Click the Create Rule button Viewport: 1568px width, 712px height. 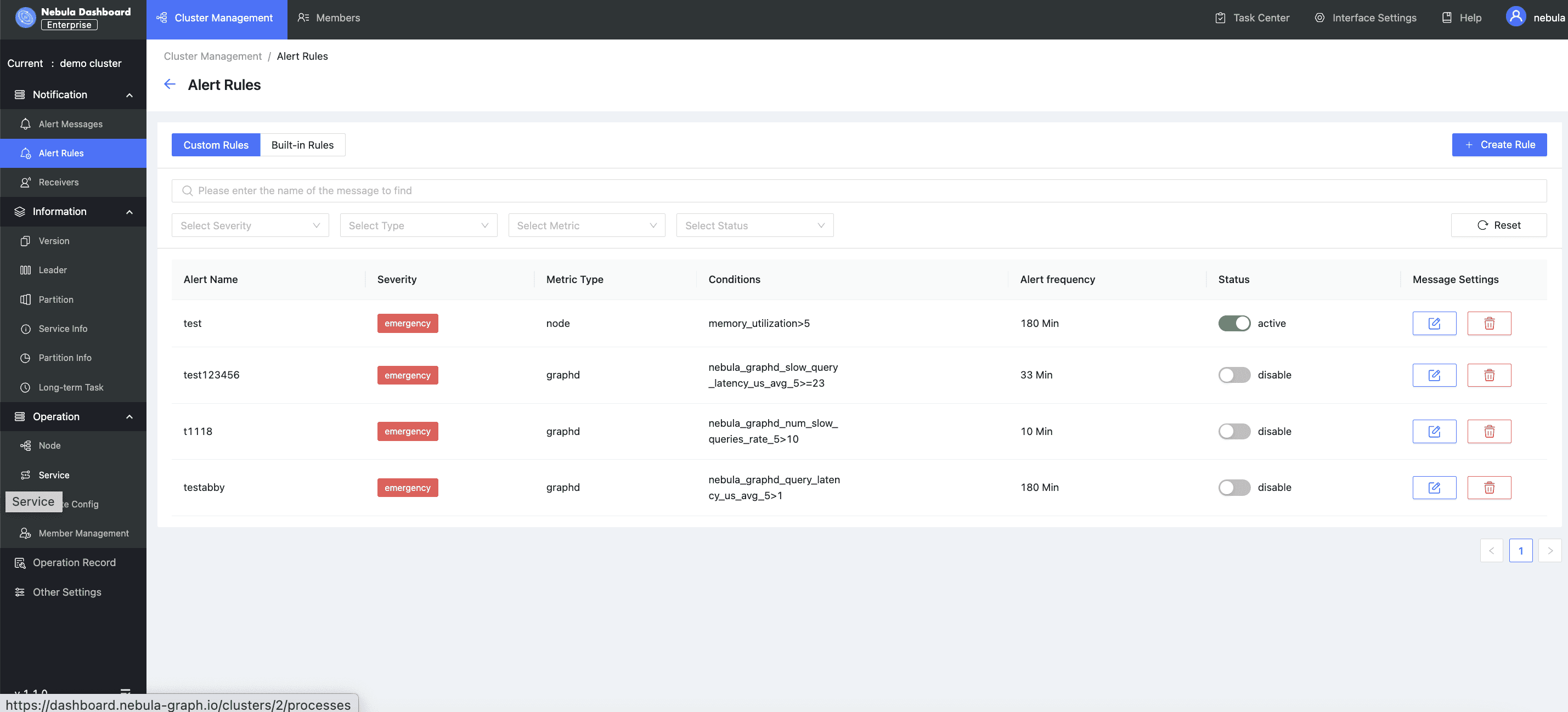pos(1499,144)
